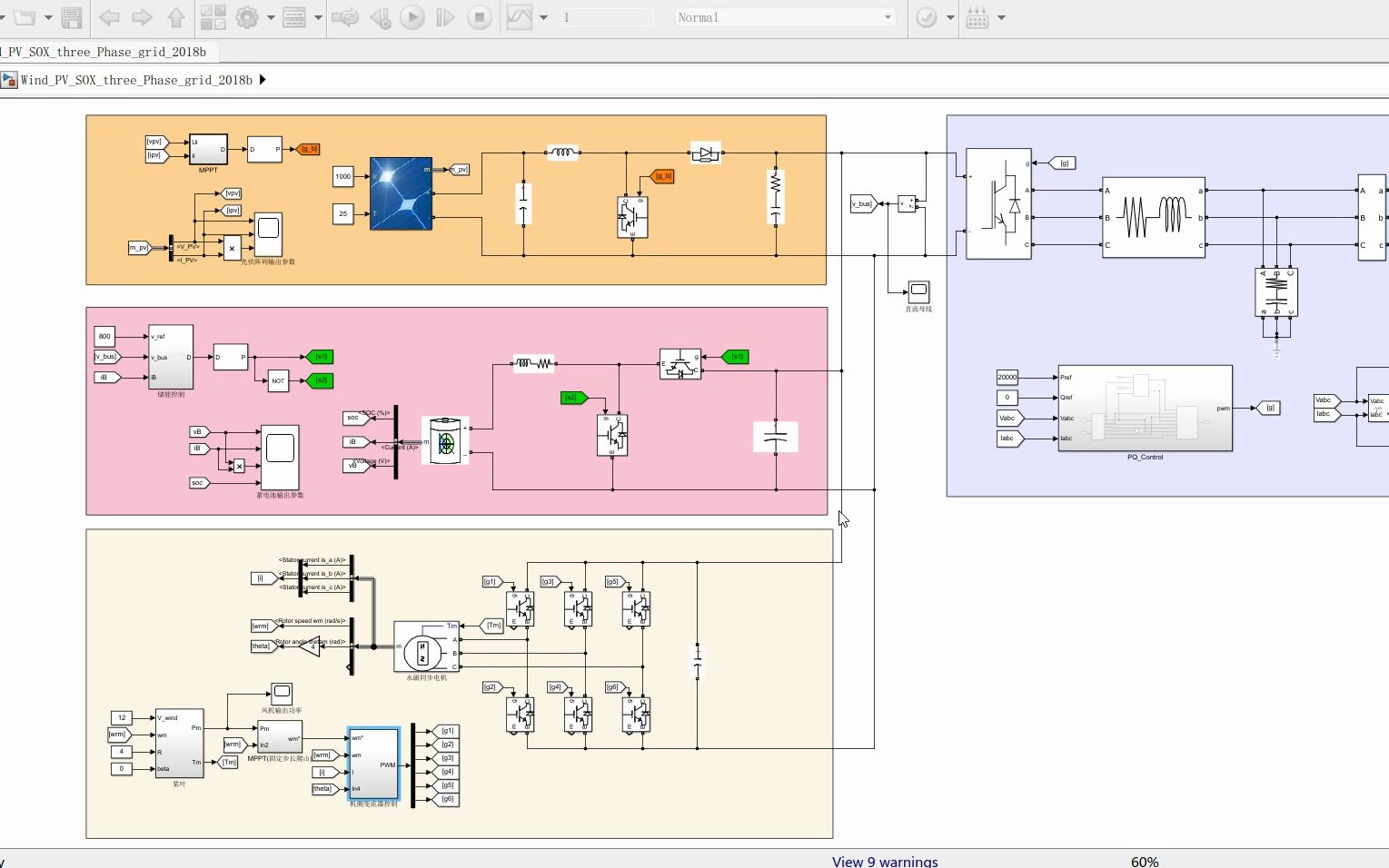Select the 储能控制 controller block
Screen dimensions: 1389x868
[x=171, y=357]
